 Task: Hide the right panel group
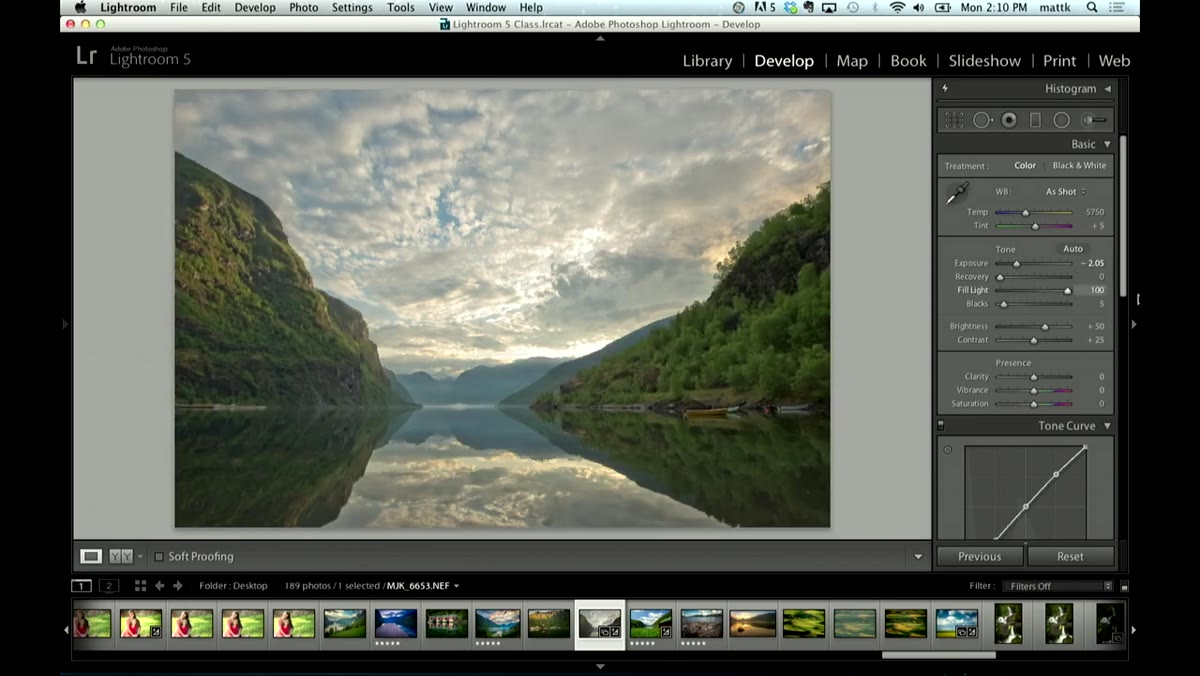[x=1134, y=324]
